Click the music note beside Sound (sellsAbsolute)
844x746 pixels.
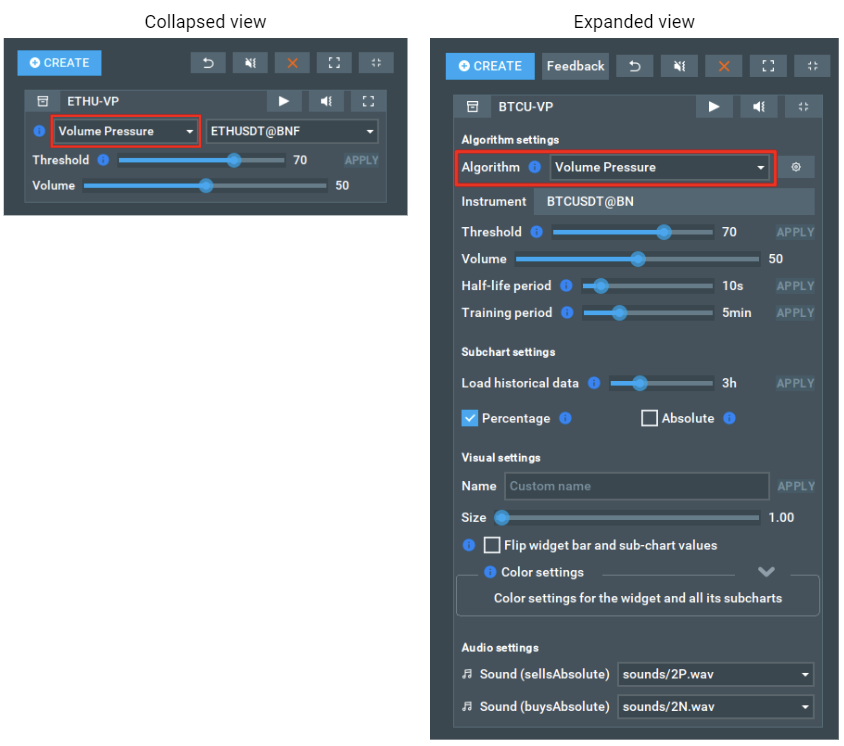467,675
